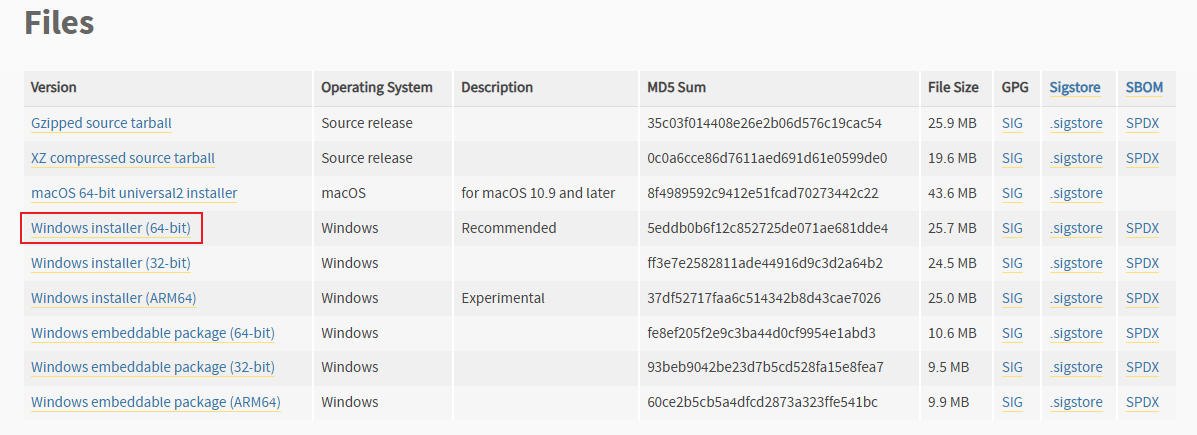The height and width of the screenshot is (435, 1197).
Task: Open SIG link for Windows installer (32-bit)
Action: [1012, 263]
